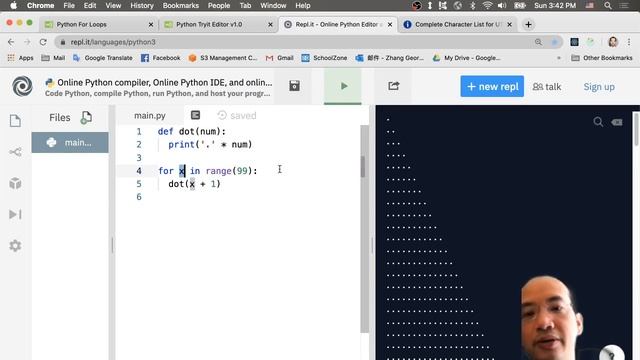Screen dimensions: 640x360
Task: Run the code with the play button
Action: pyautogui.click(x=344, y=86)
